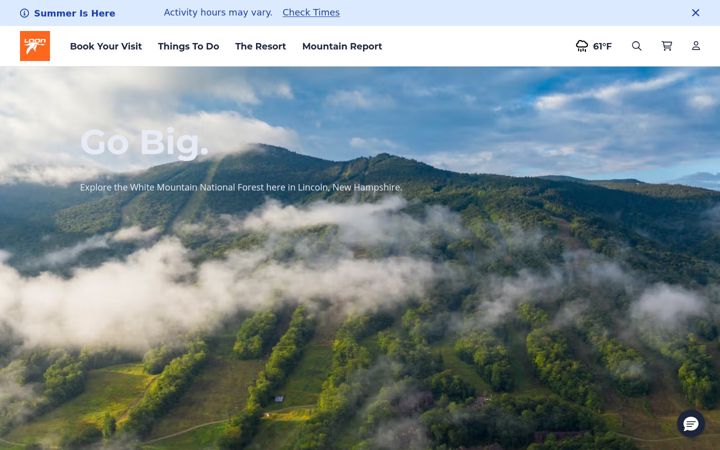Click the orange Loon Mountain logo

(35, 46)
